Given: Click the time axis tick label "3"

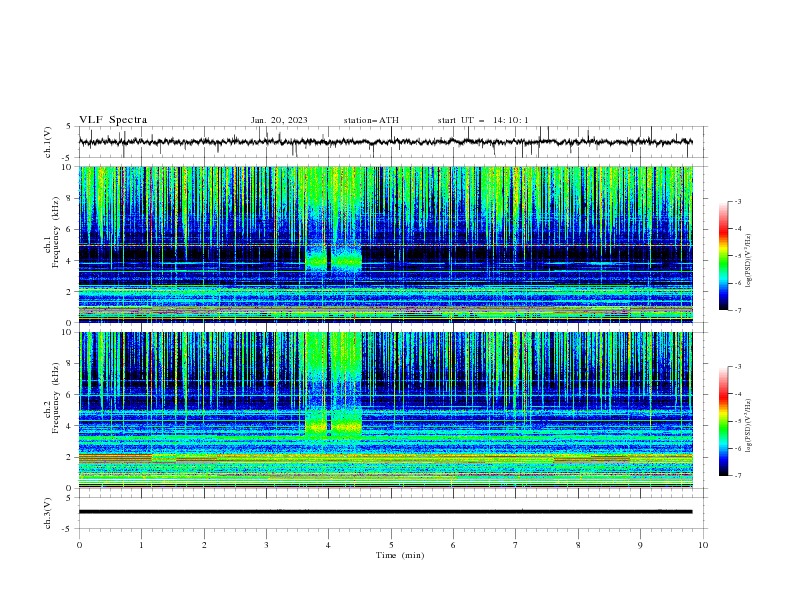Looking at the screenshot, I should coord(266,545).
